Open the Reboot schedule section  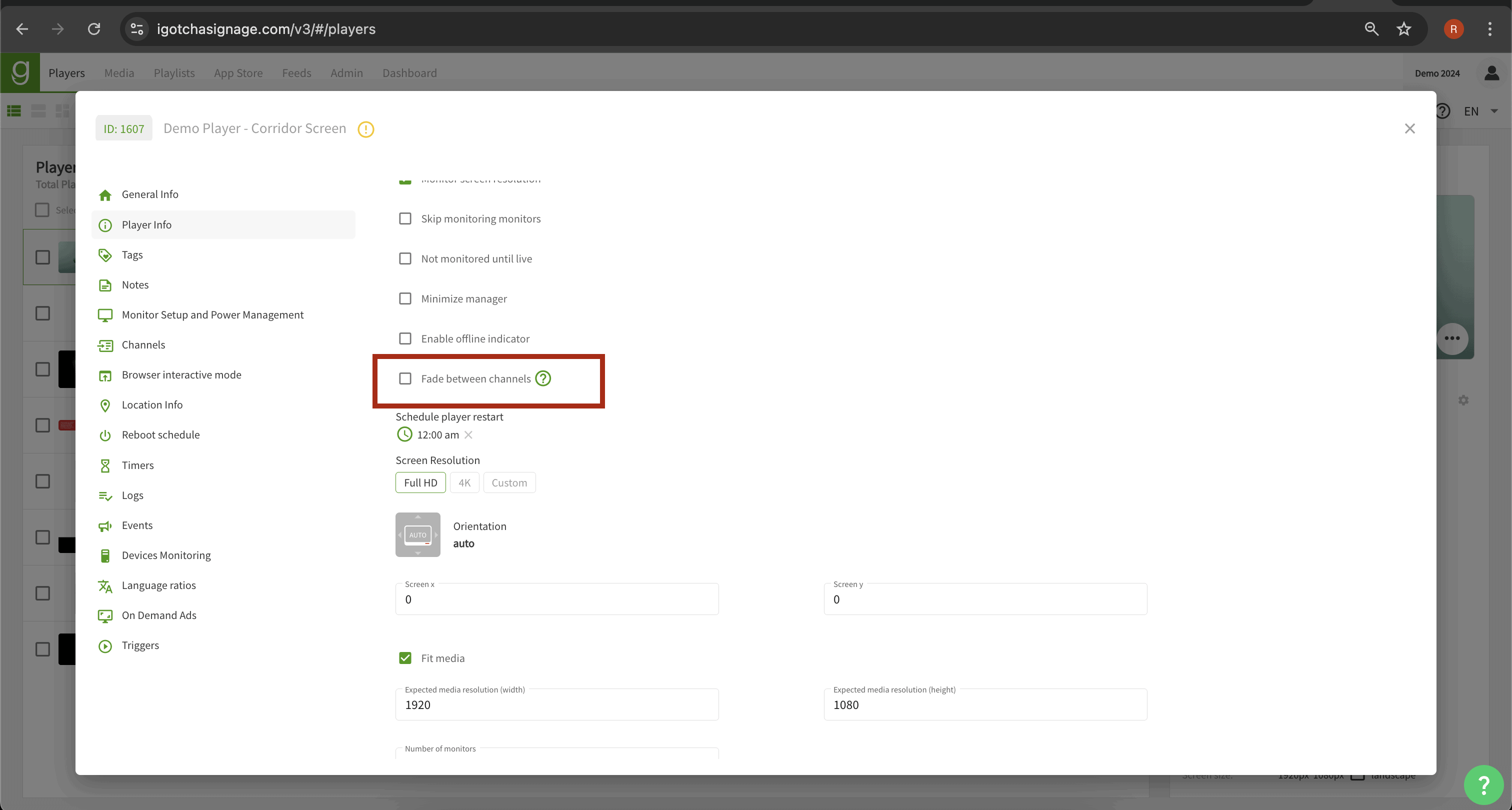pos(160,435)
